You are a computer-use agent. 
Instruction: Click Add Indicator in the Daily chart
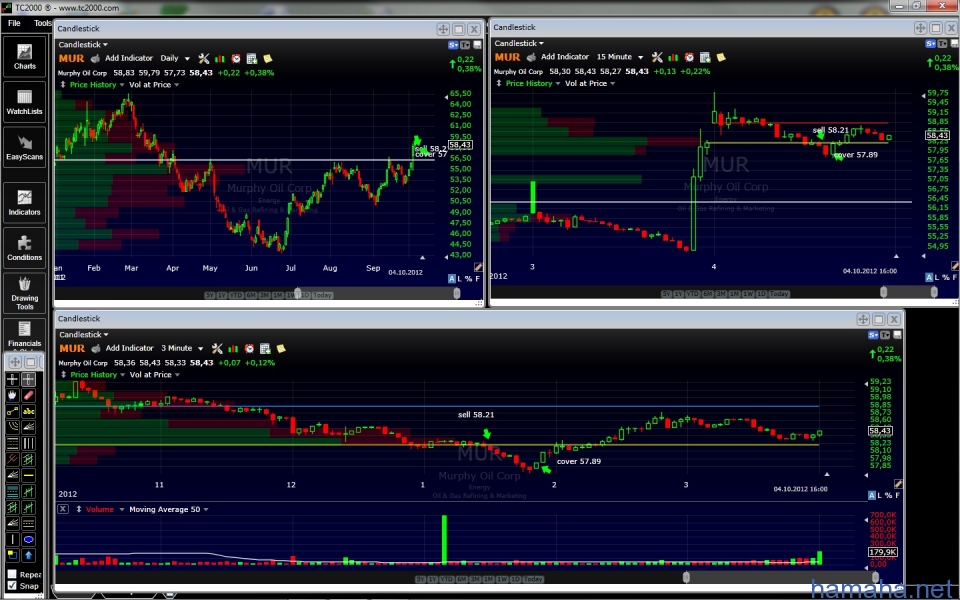pos(129,58)
